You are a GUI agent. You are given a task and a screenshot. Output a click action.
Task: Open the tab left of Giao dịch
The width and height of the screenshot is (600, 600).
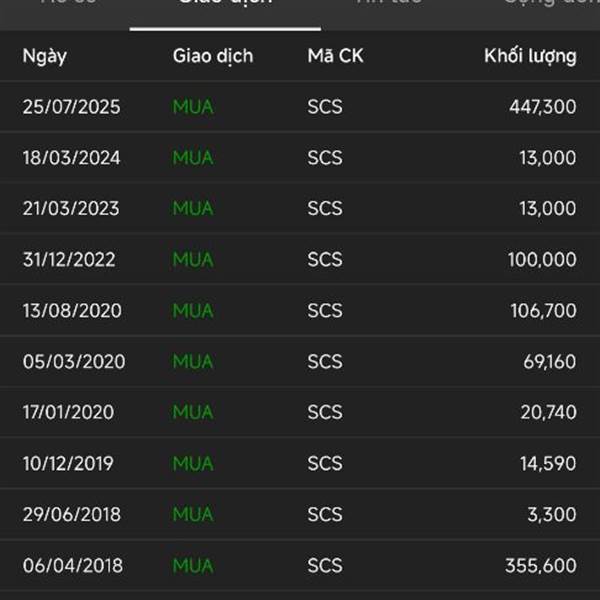[x=68, y=2]
